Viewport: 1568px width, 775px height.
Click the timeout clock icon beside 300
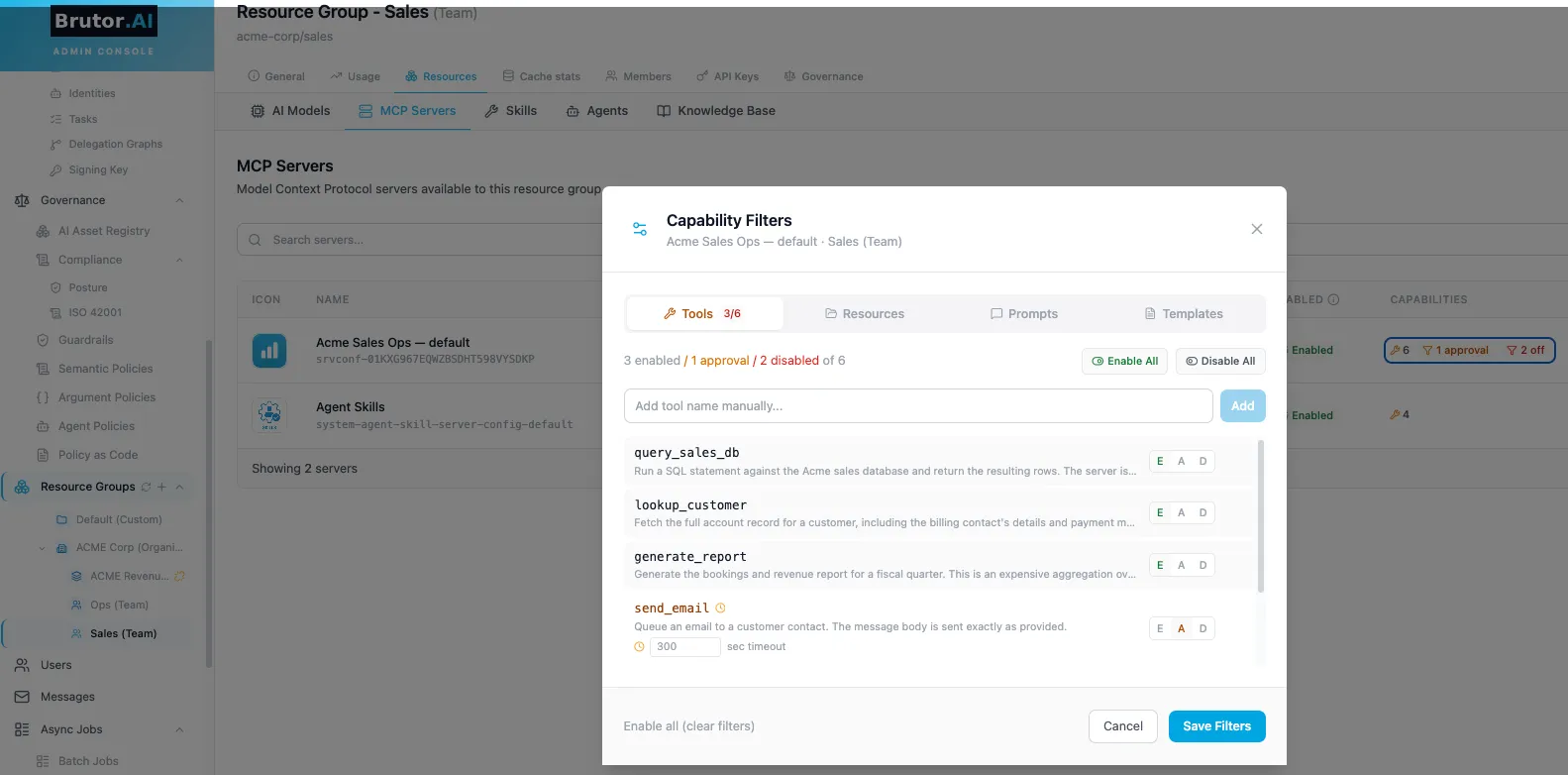pos(639,646)
